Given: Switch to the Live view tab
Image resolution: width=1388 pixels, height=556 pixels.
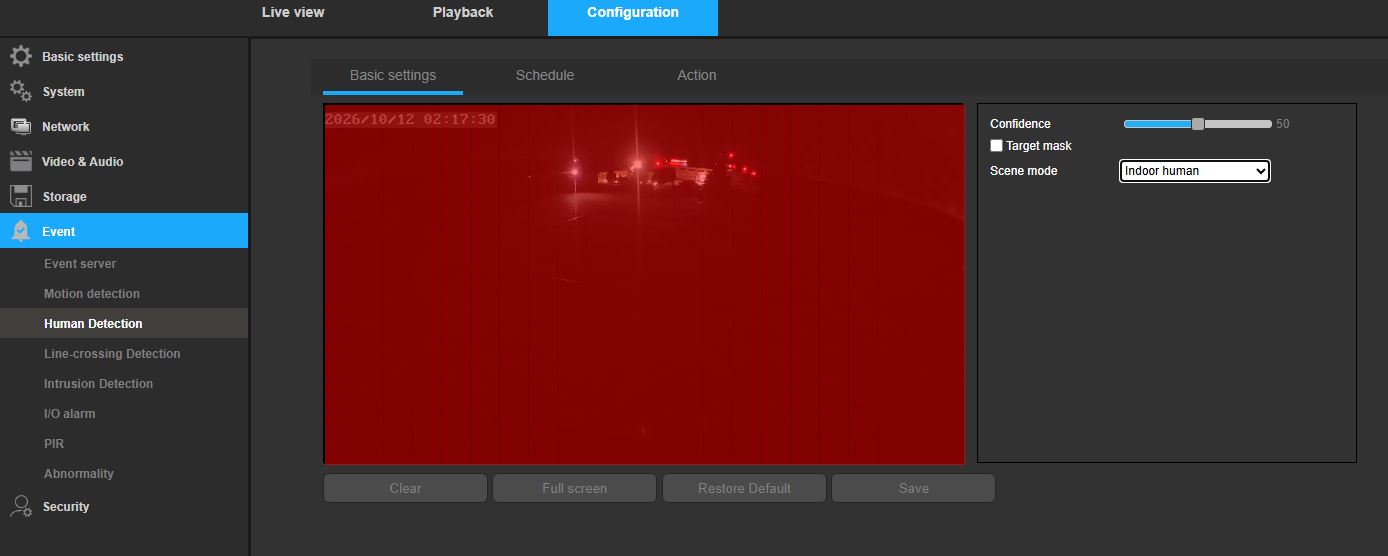Looking at the screenshot, I should coord(293,12).
